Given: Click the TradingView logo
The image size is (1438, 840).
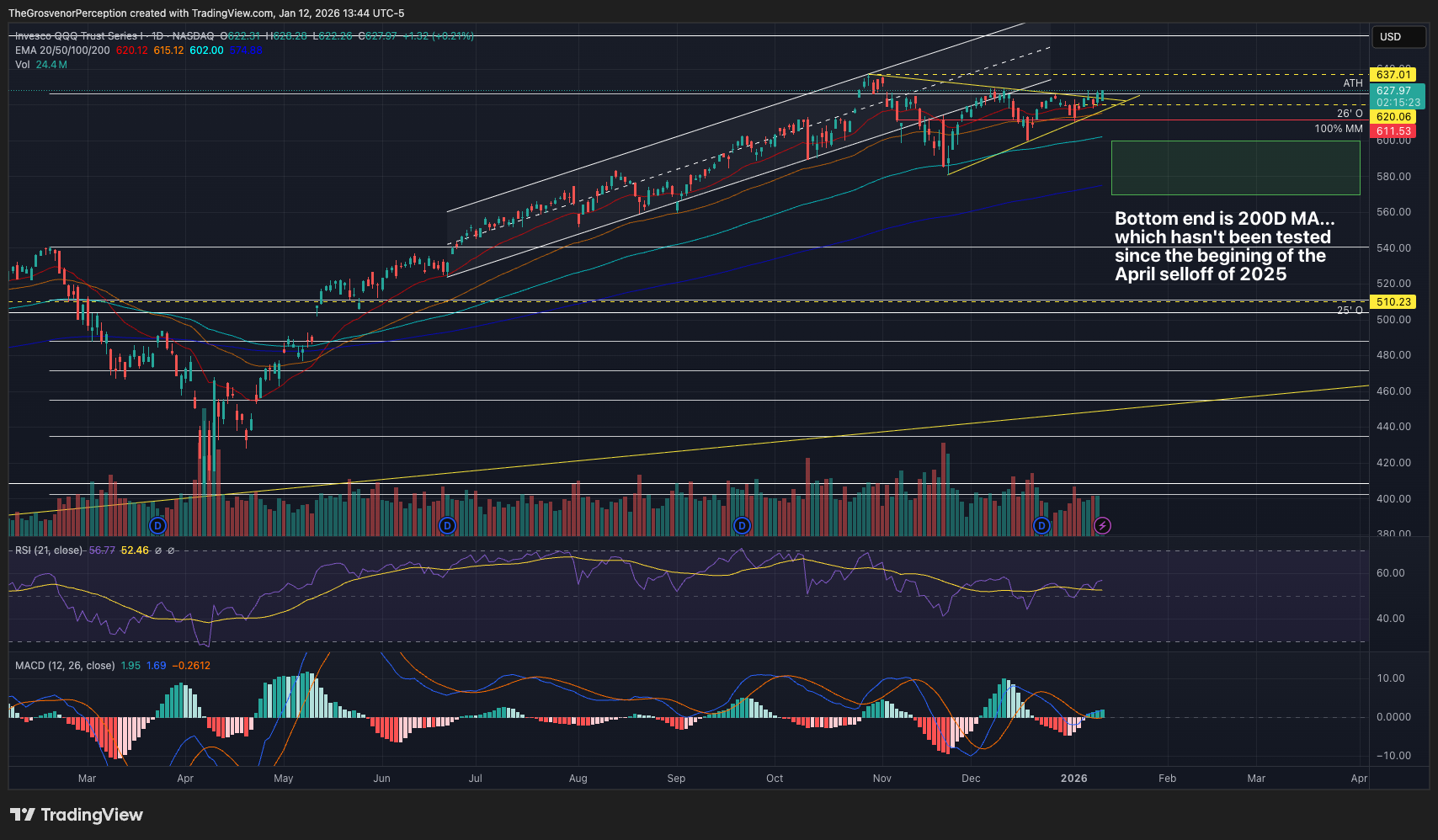Looking at the screenshot, I should tap(77, 815).
